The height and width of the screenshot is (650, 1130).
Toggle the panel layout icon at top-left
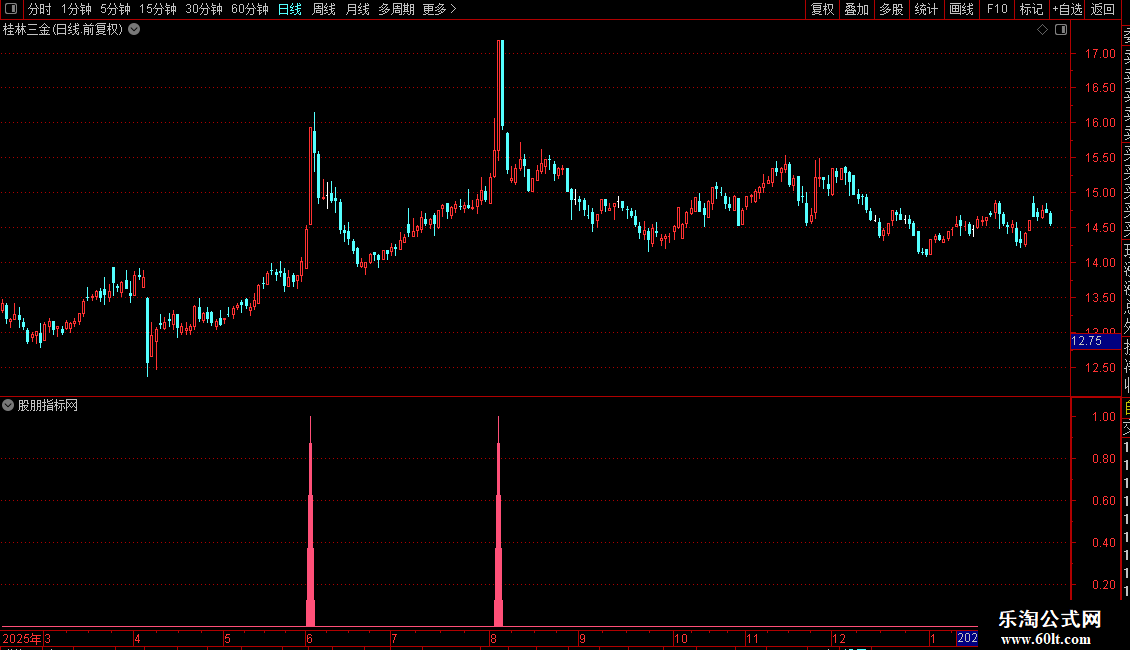tap(11, 9)
